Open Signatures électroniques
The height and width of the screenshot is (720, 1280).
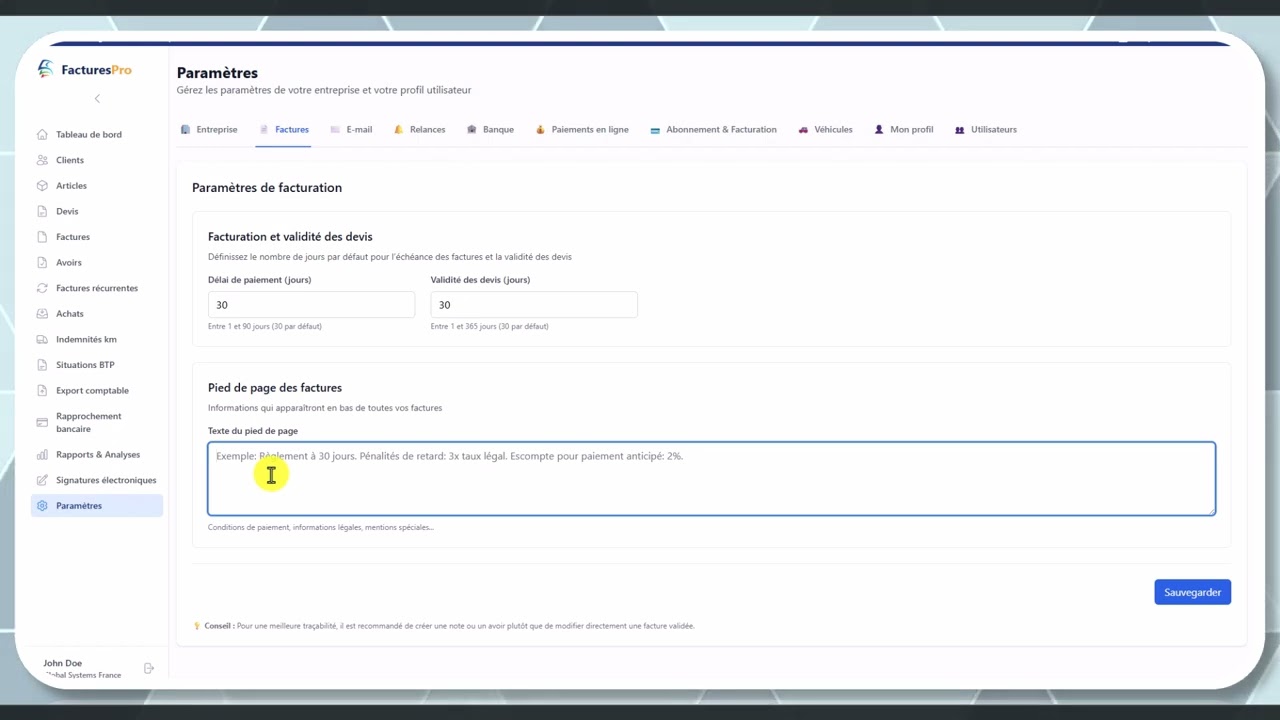[x=97, y=480]
